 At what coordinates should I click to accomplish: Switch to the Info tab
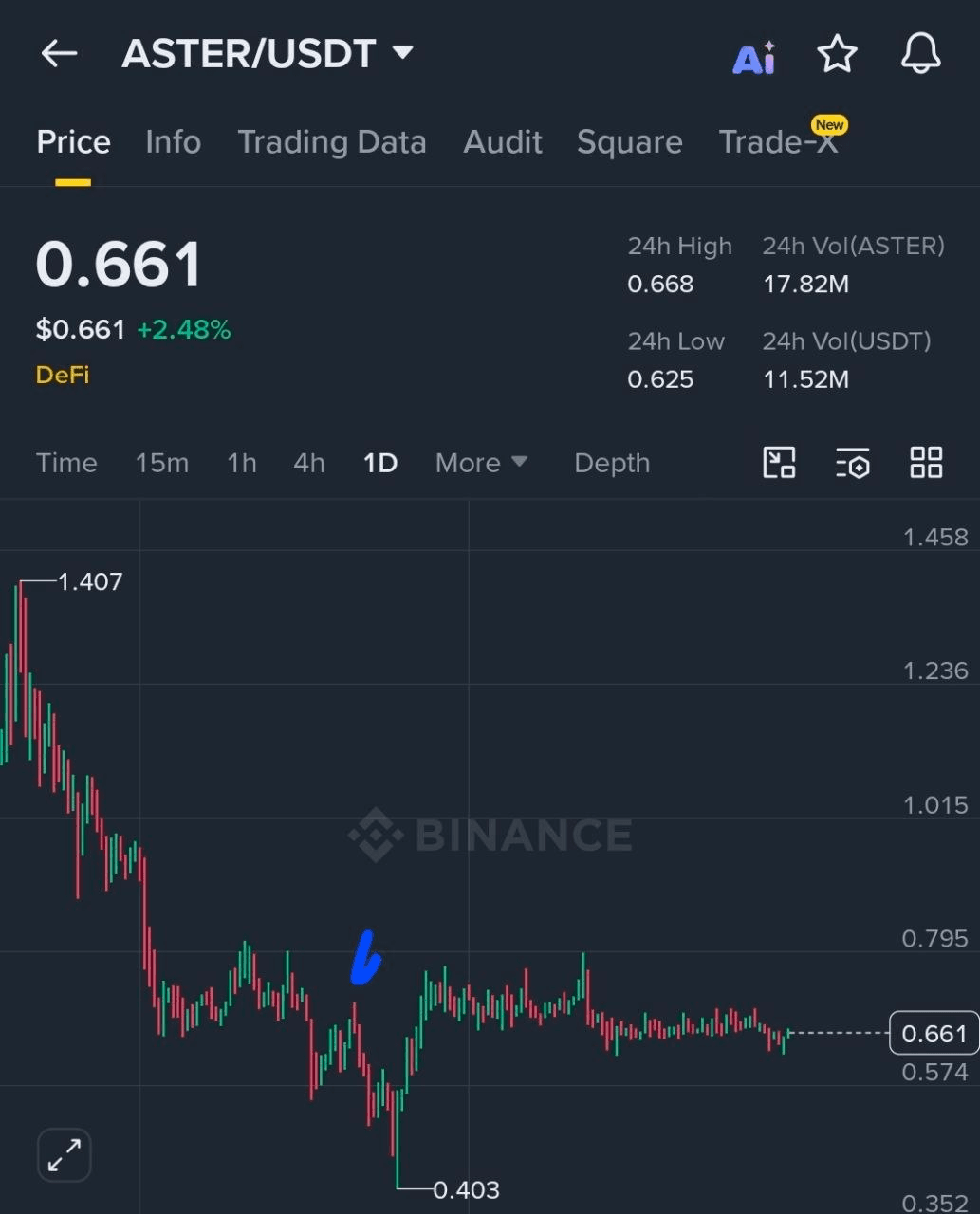click(173, 142)
